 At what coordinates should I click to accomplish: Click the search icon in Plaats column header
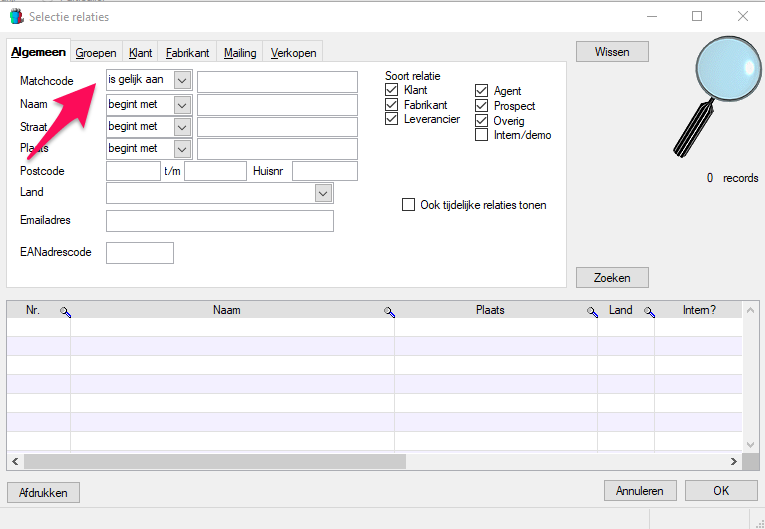click(x=592, y=312)
